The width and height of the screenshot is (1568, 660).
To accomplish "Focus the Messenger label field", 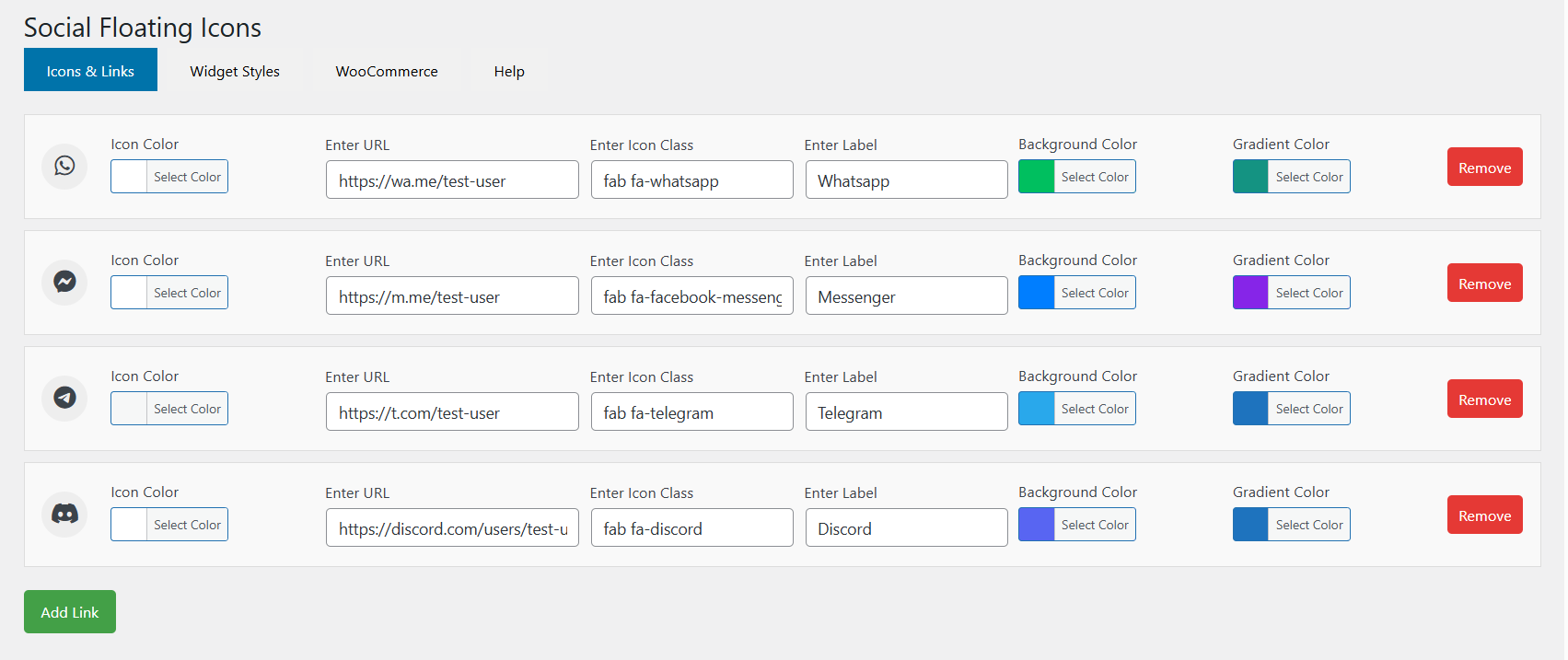I will [x=907, y=295].
